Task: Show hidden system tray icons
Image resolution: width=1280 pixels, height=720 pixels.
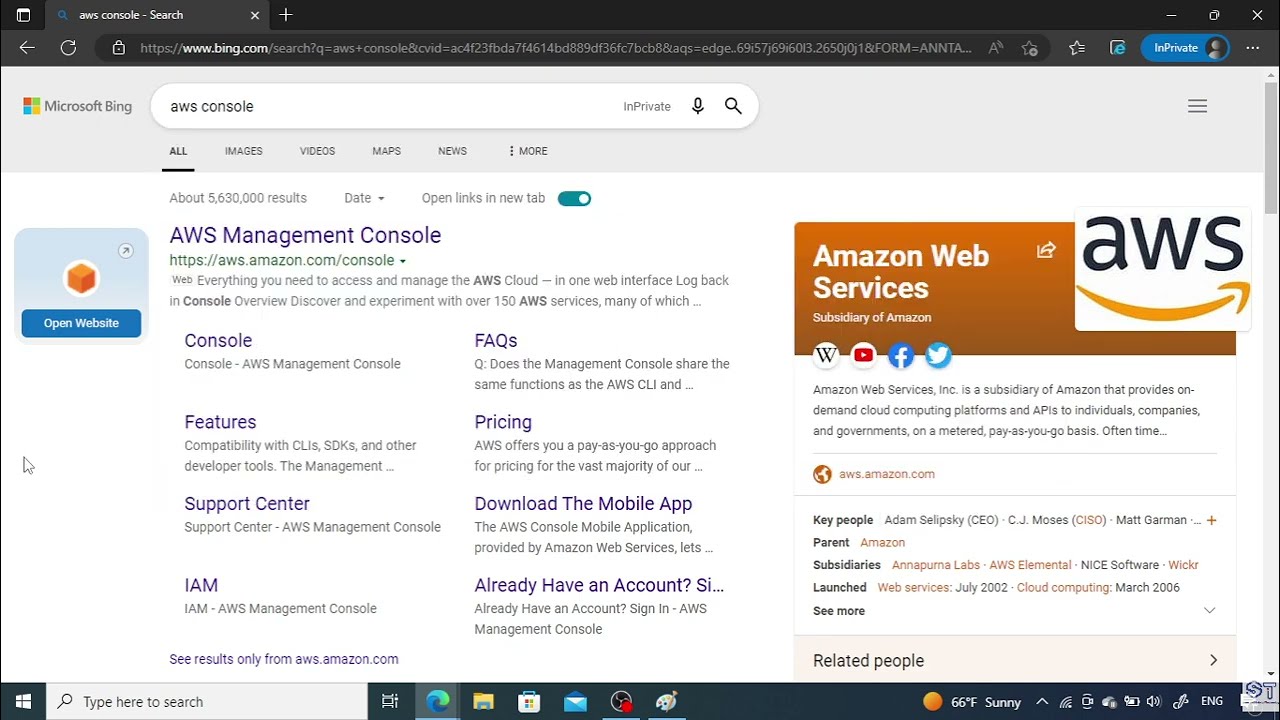Action: point(1042,702)
